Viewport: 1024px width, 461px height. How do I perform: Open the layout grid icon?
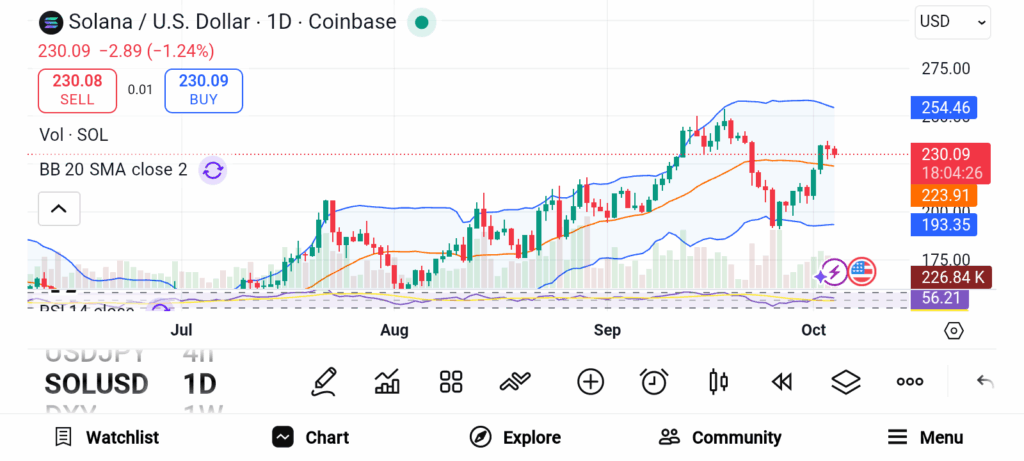pos(451,381)
